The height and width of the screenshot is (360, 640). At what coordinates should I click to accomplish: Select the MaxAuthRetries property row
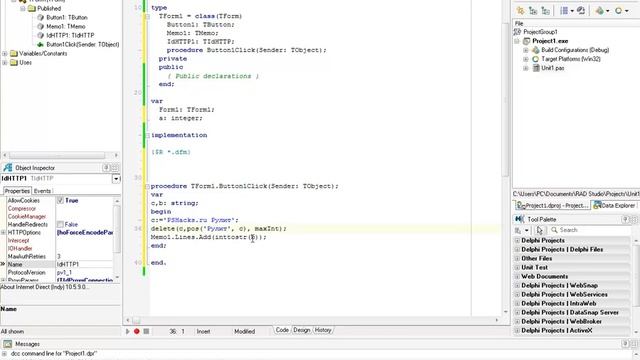[x=59, y=256]
